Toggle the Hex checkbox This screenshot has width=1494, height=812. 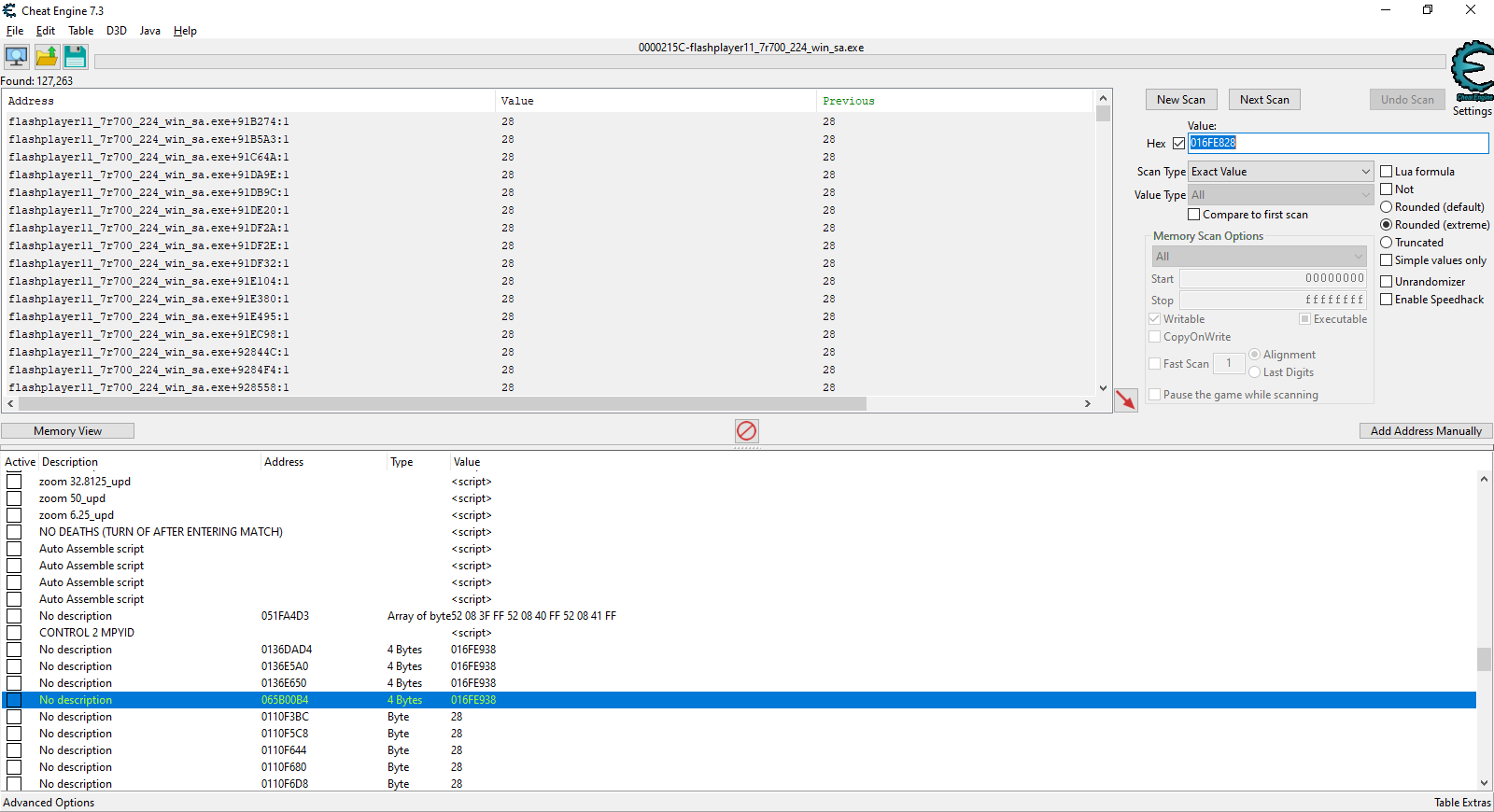[x=1178, y=144]
